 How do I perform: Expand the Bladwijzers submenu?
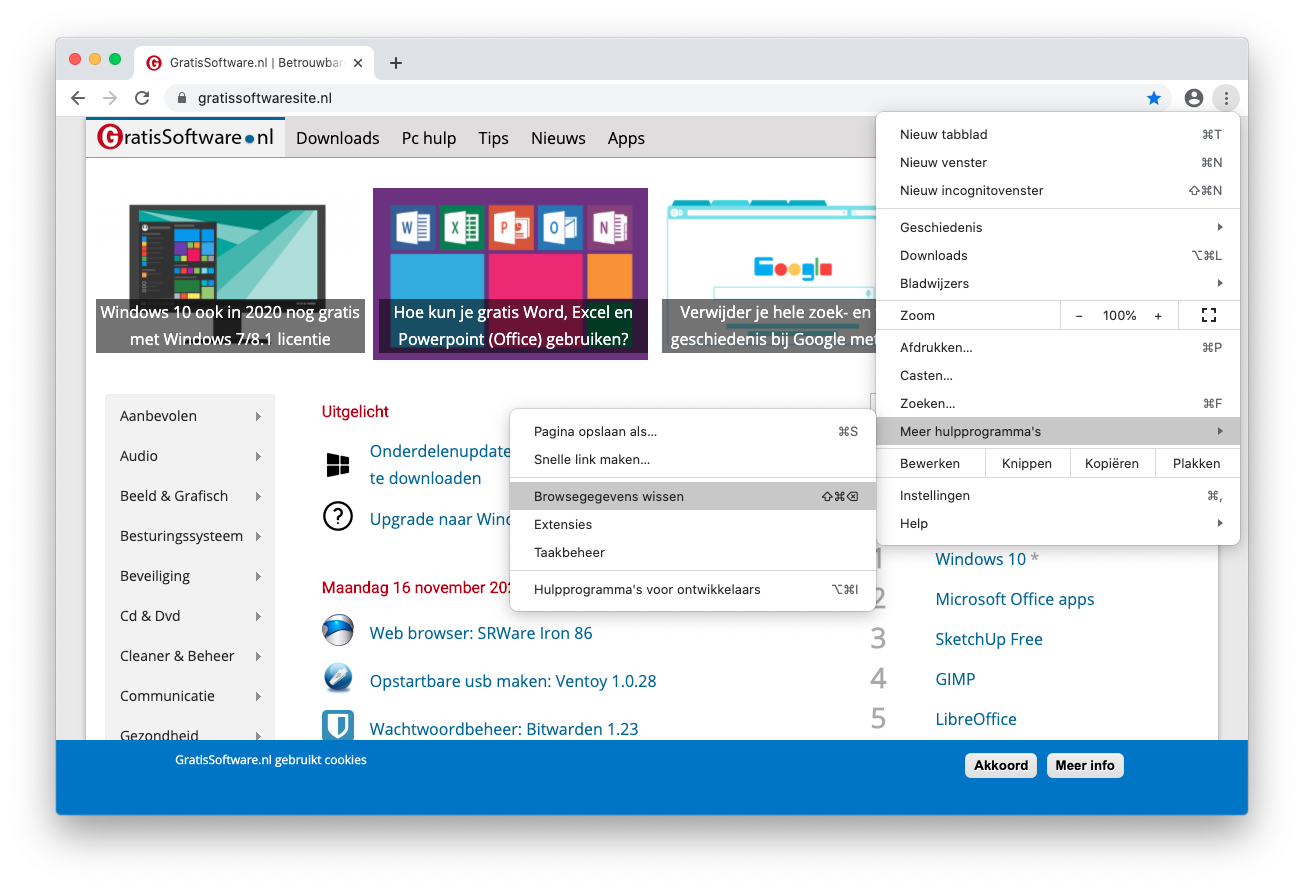[1057, 283]
